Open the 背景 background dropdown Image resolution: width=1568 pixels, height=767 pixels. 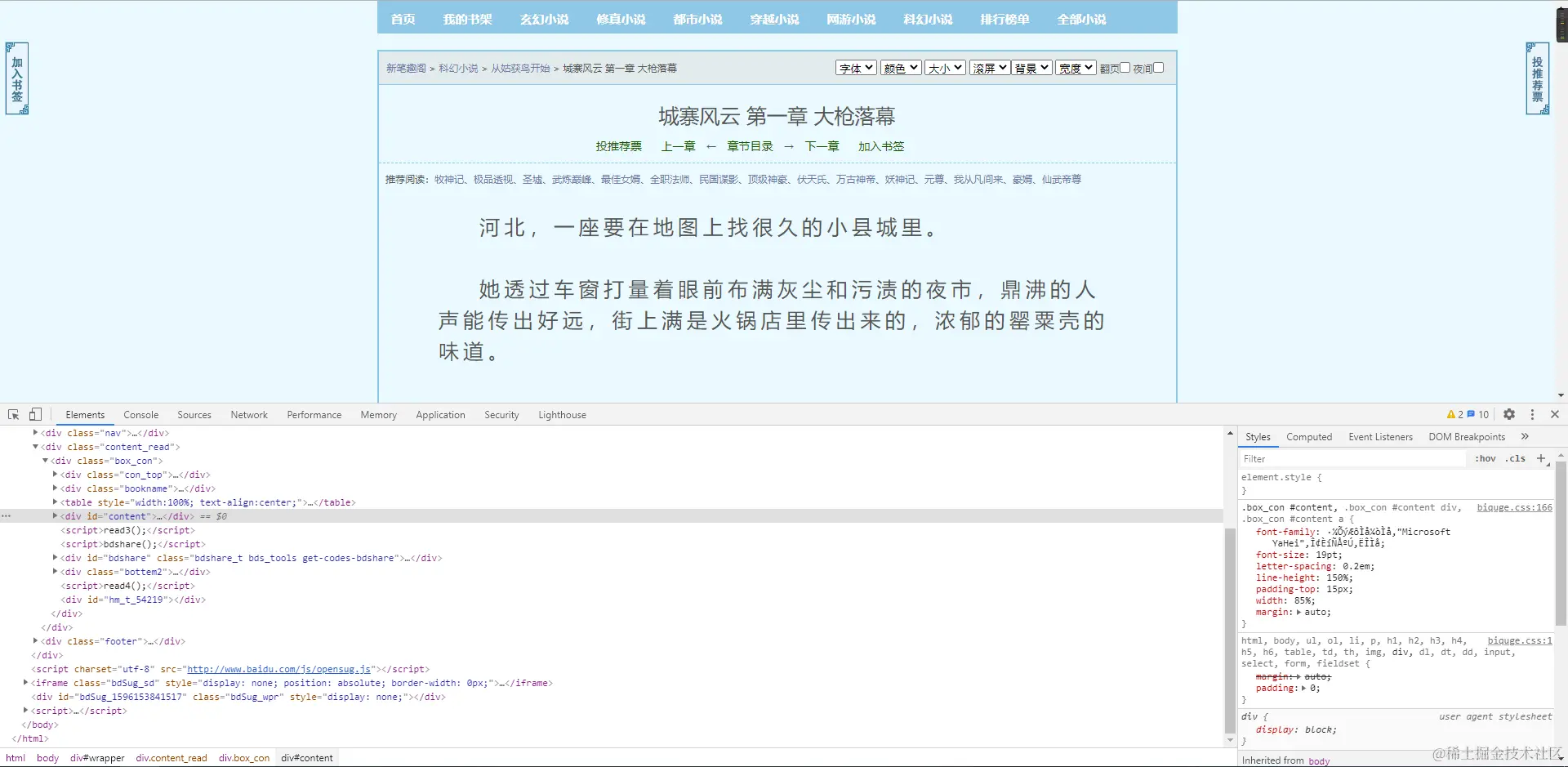1031,67
